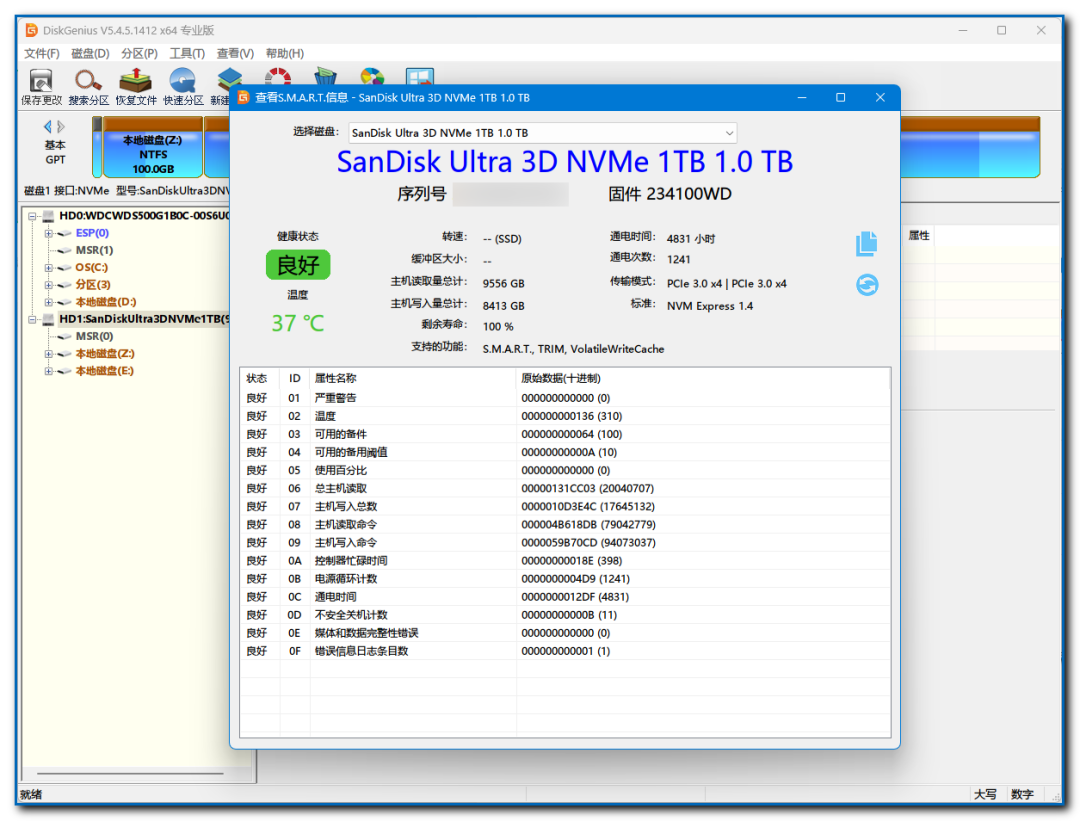Click the 固件 234100WD firmware text
The image size is (1080, 821).
669,194
